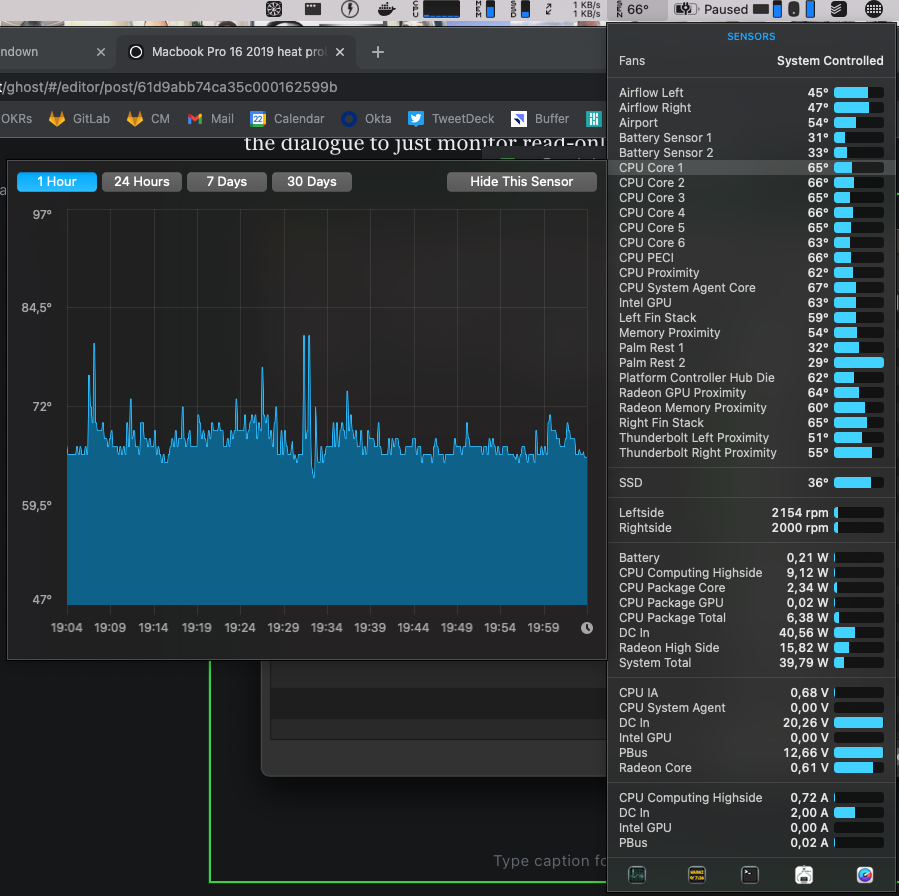The width and height of the screenshot is (899, 896).
Task: Launch Terminal from the sensors panel footer
Action: [x=750, y=875]
